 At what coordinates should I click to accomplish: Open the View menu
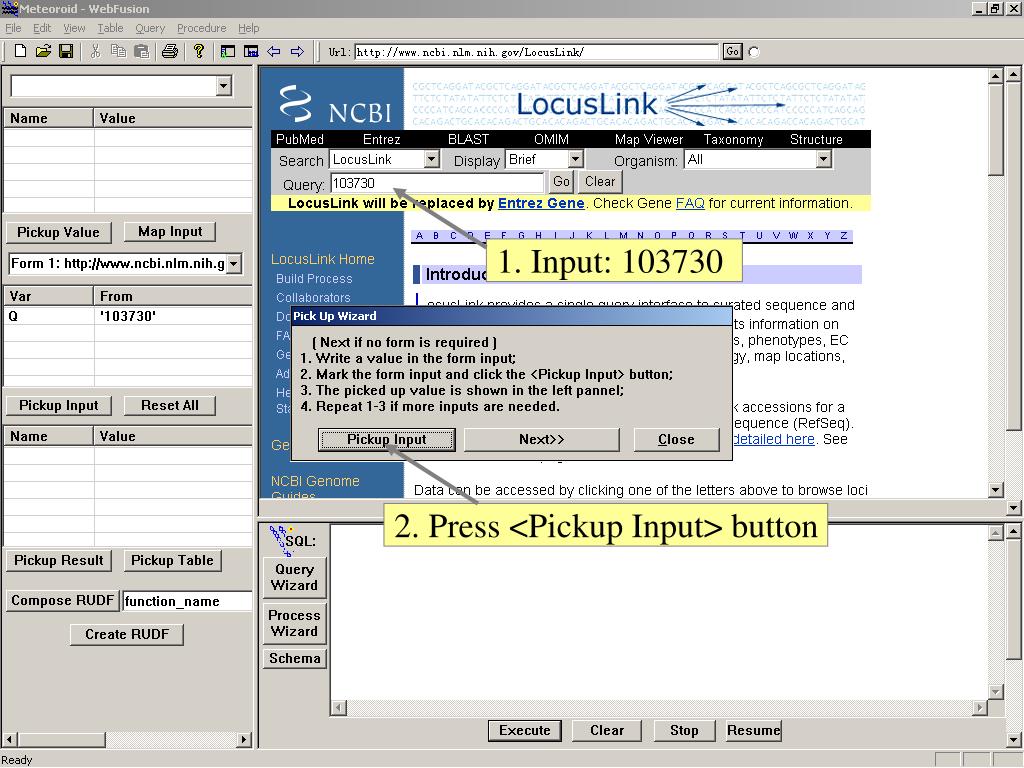point(74,28)
